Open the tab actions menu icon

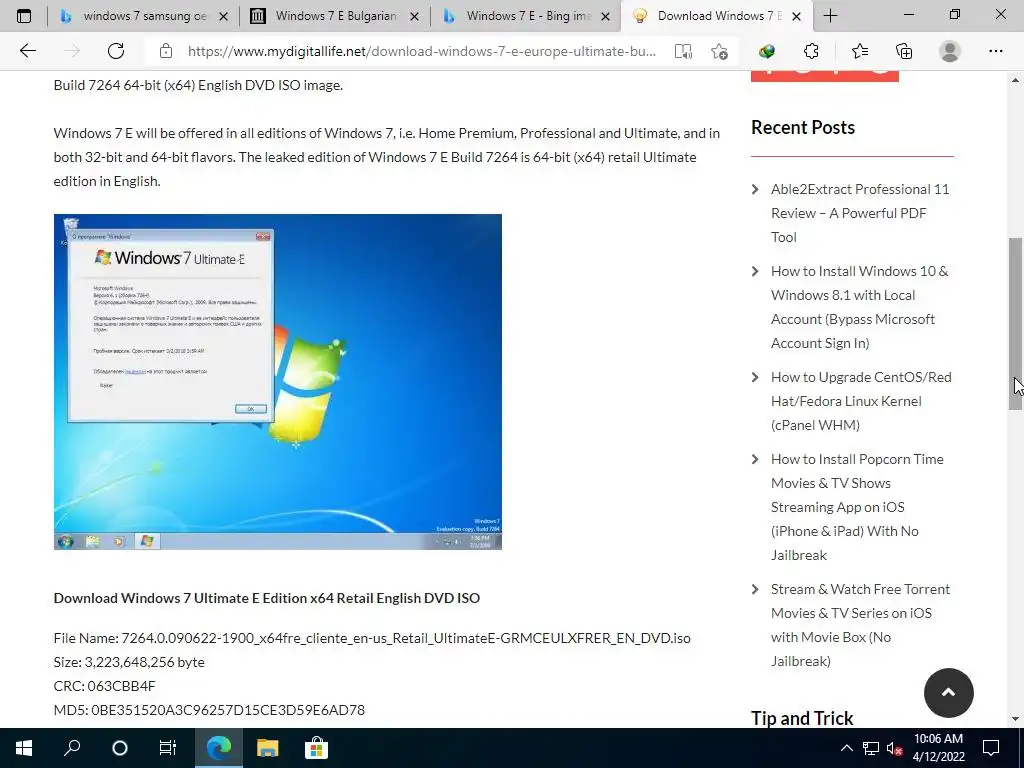24,16
